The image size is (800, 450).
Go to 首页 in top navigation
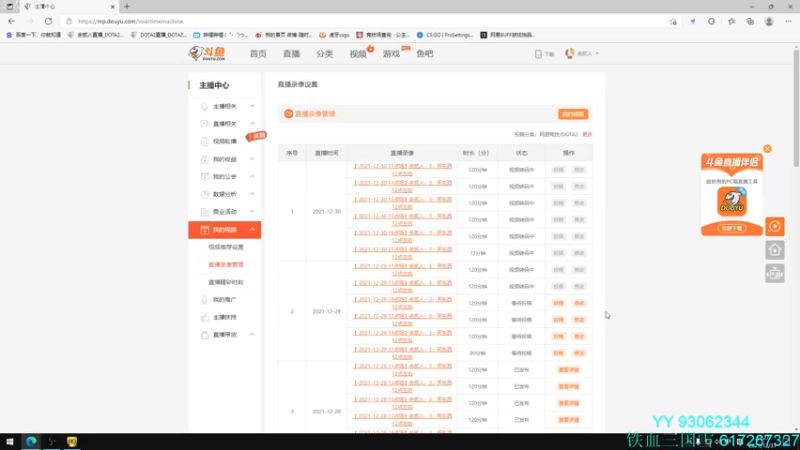[258, 54]
